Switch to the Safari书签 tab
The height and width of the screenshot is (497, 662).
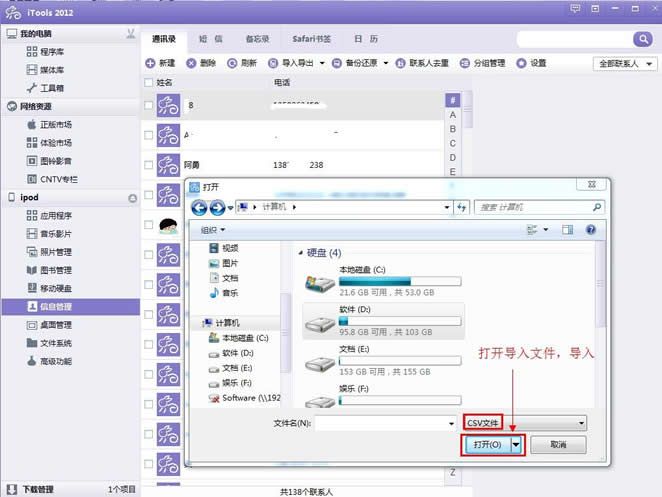[x=313, y=39]
